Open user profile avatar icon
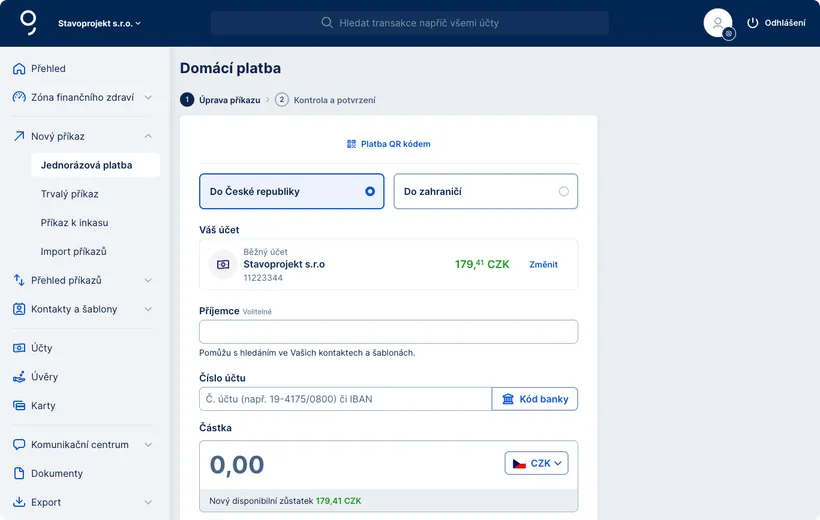Screen dimensions: 820x520 coord(717,22)
